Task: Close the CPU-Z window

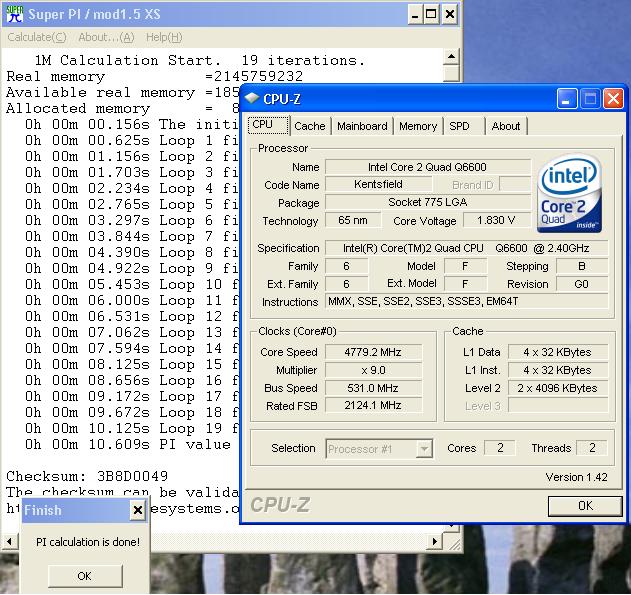Action: 613,99
